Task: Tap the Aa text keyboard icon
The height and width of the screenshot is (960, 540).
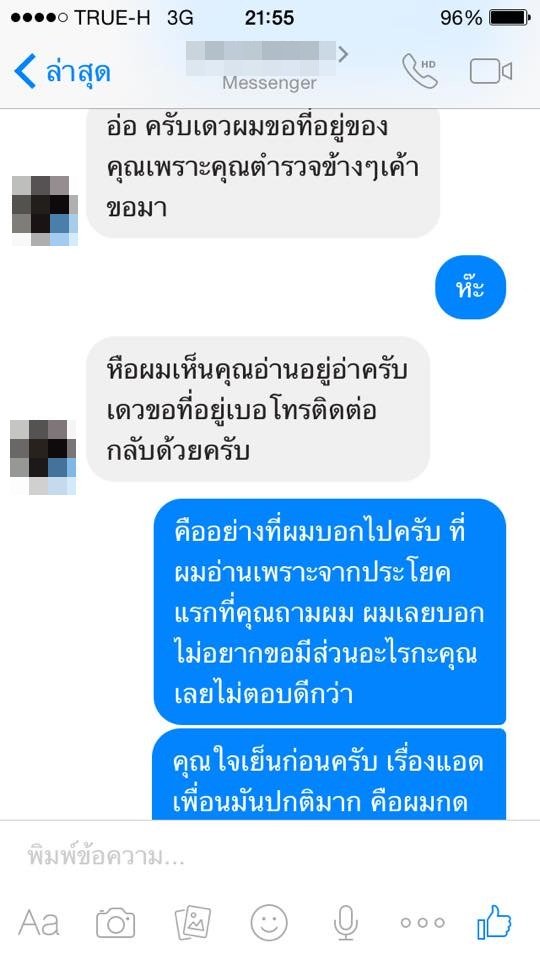Action: click(39, 923)
